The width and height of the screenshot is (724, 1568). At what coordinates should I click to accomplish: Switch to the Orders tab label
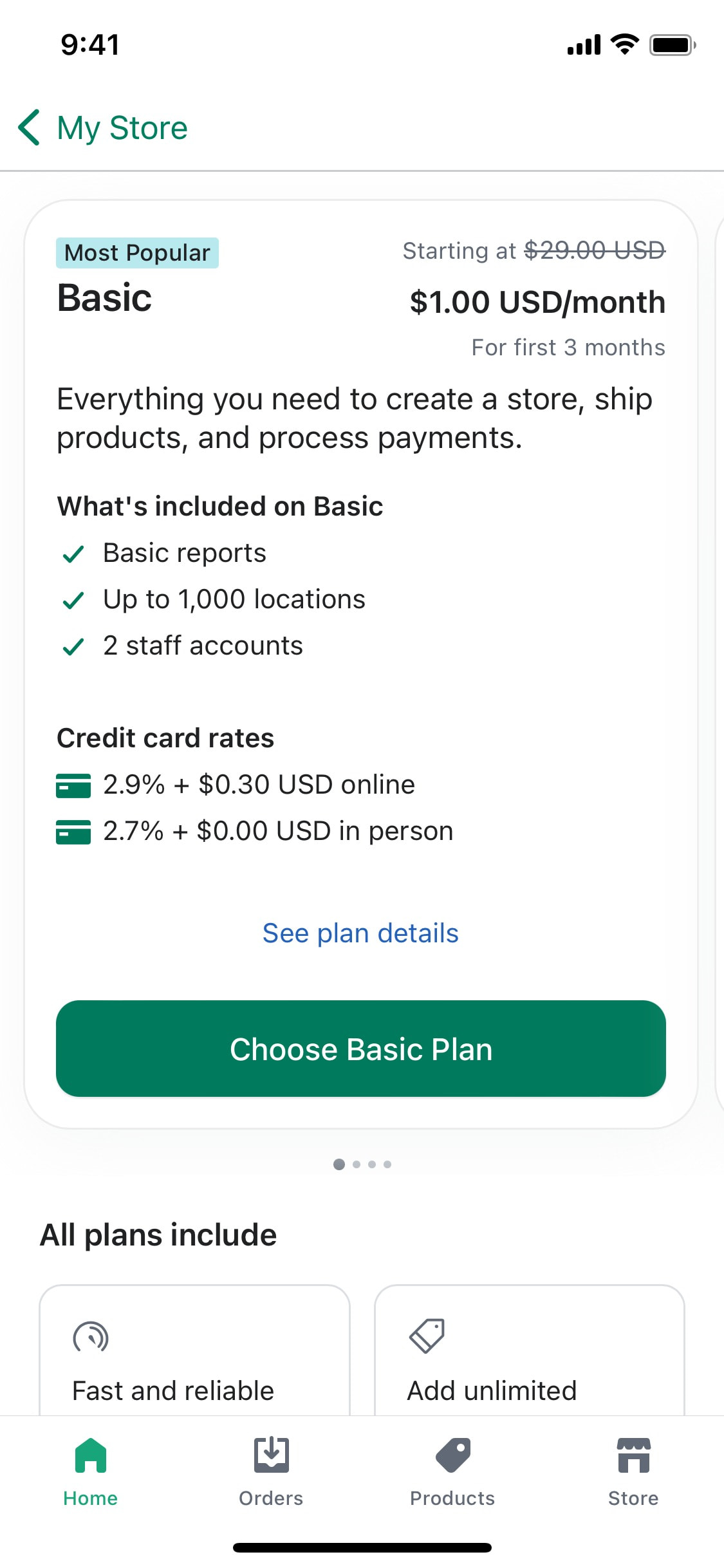271,1498
